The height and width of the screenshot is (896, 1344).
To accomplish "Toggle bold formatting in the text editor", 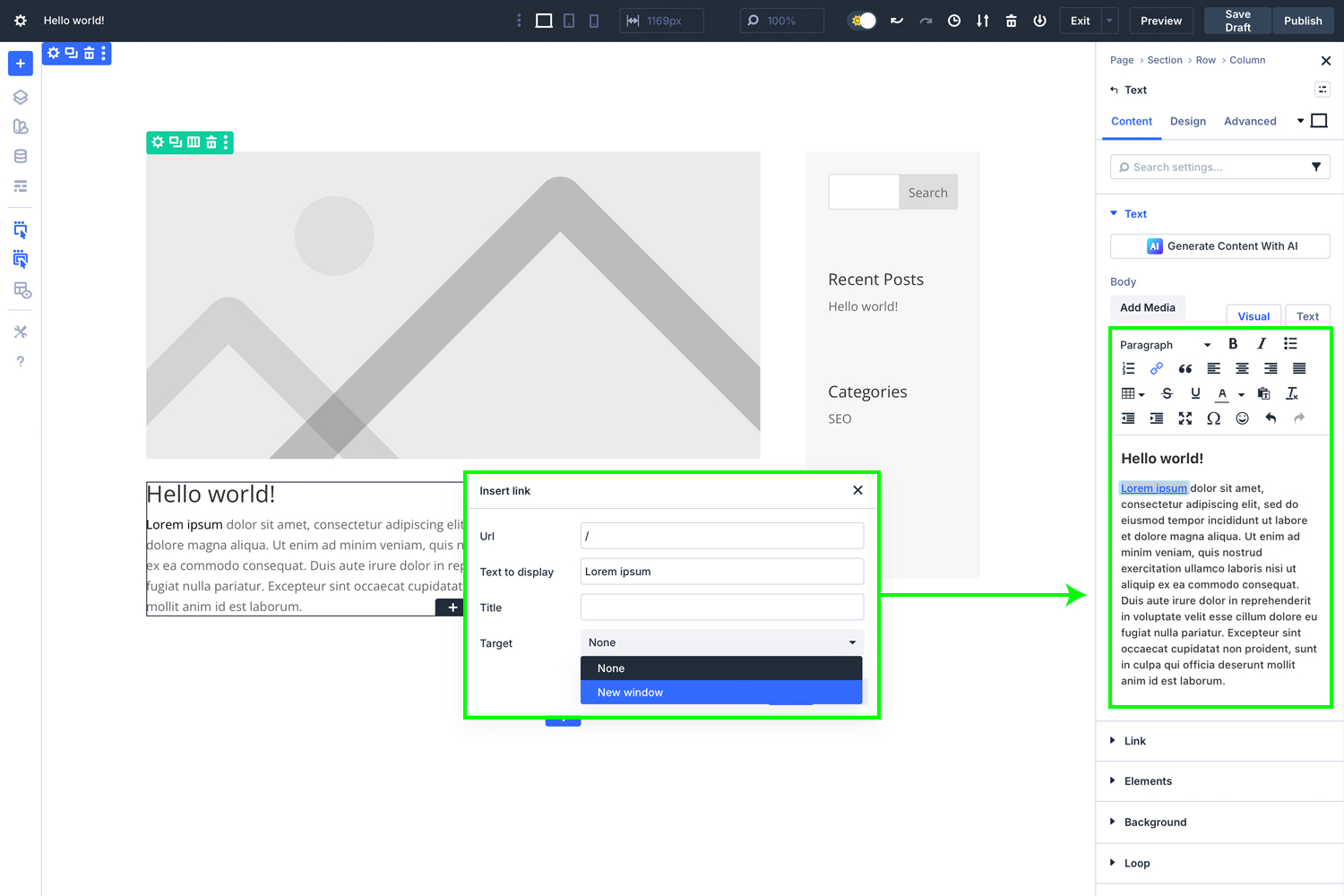I will pos(1233,343).
